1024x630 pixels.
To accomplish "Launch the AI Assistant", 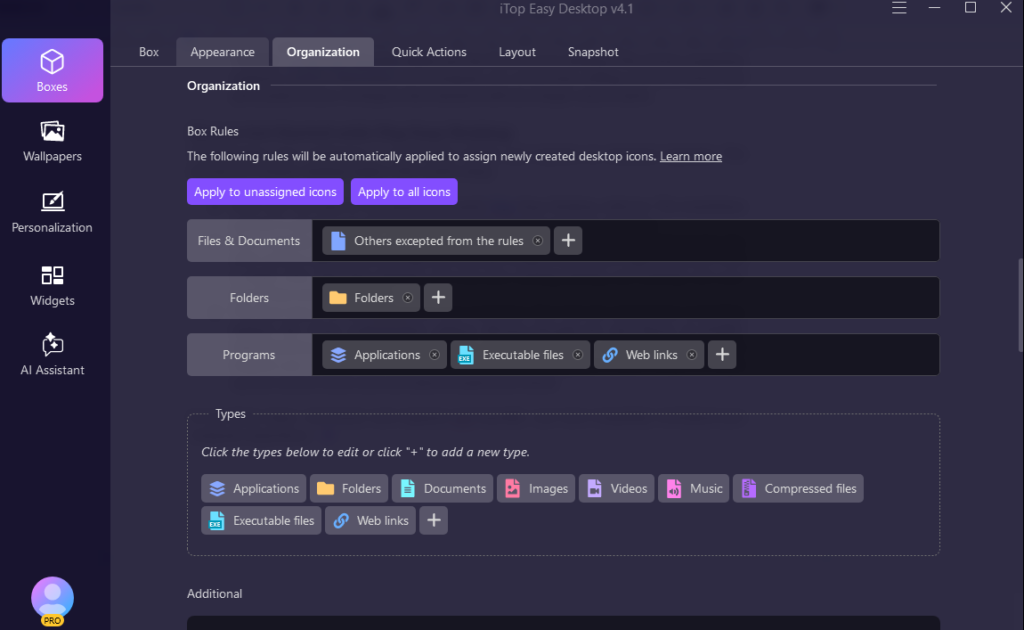I will 52,354.
